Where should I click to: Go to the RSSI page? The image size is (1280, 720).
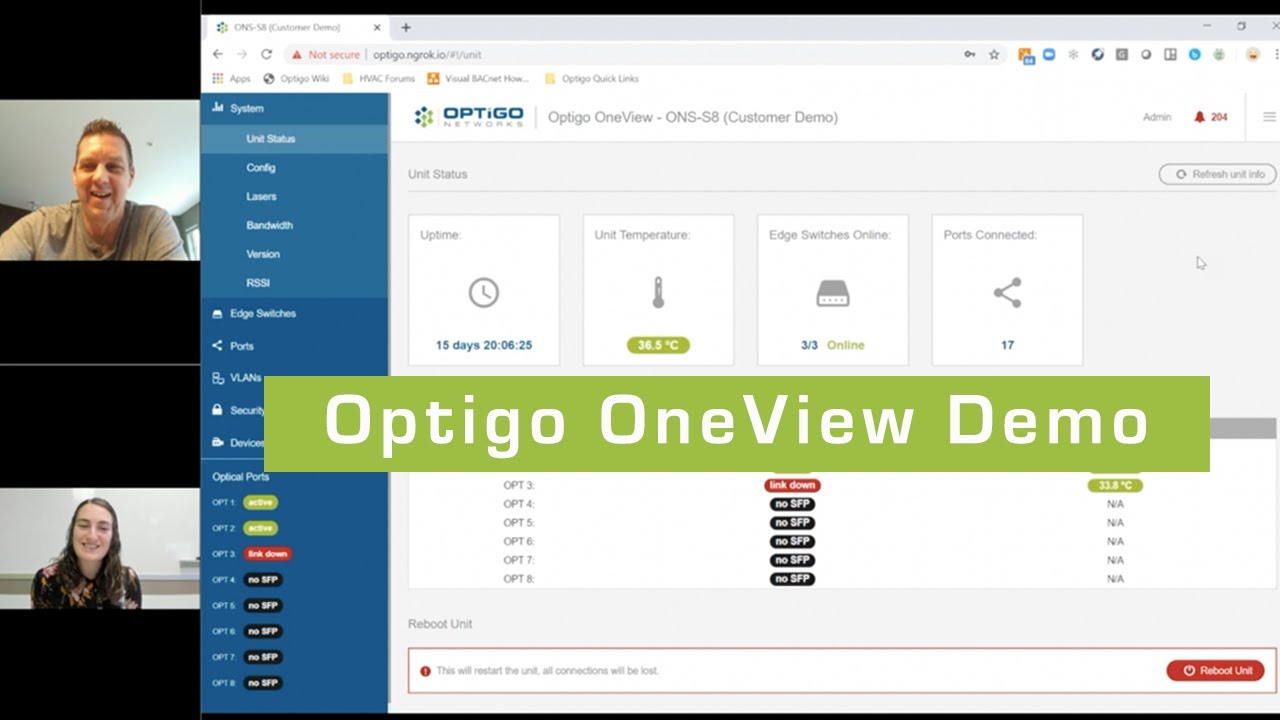click(258, 283)
